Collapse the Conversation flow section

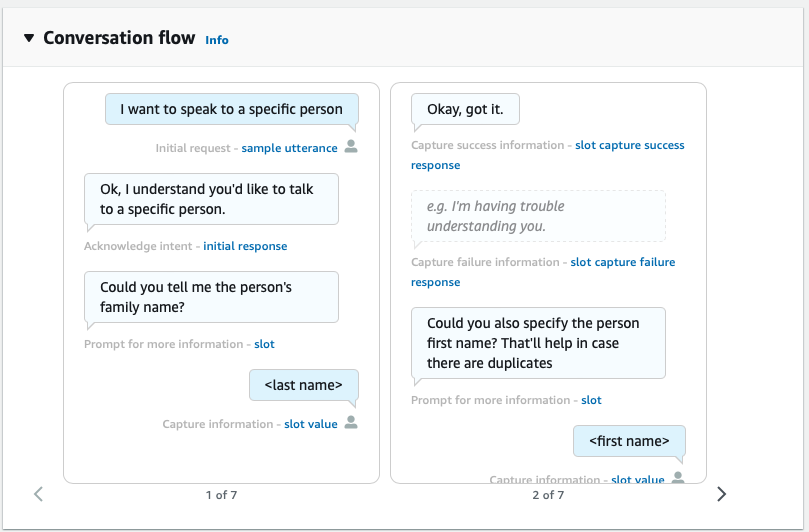tap(28, 39)
